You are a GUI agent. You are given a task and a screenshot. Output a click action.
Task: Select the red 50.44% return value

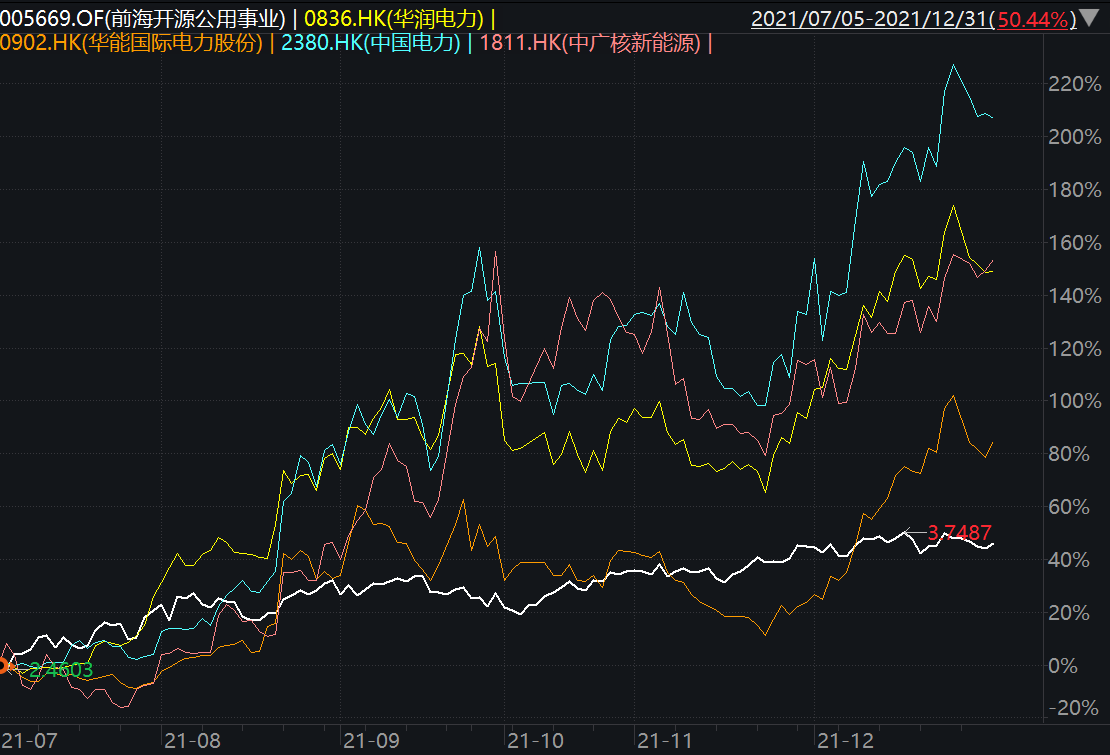point(1045,18)
